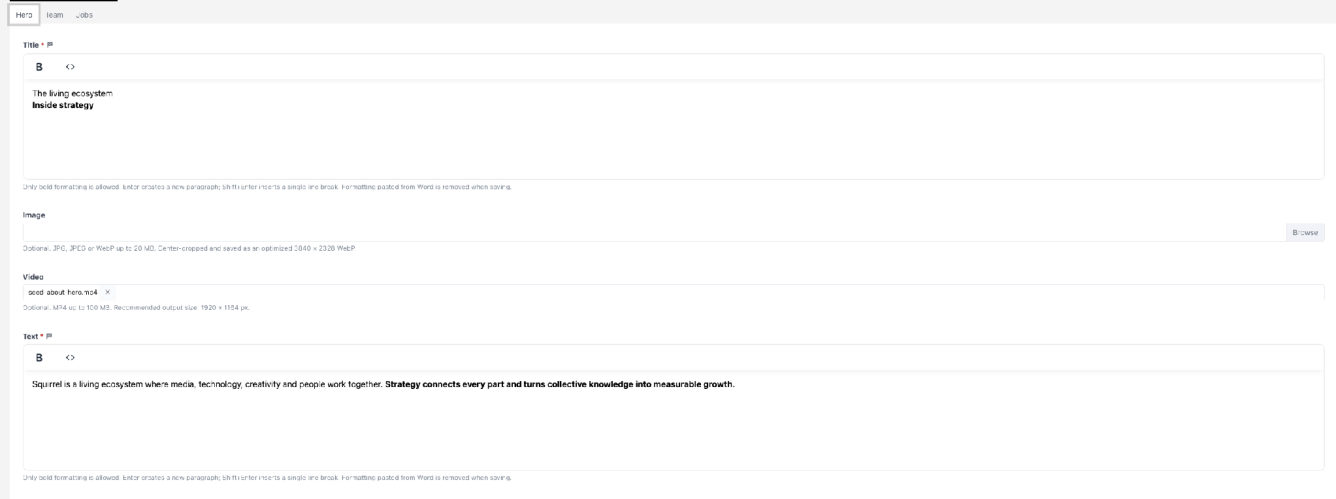This screenshot has height=499, width=1336.
Task: Click the Image field label
Action: [34, 215]
